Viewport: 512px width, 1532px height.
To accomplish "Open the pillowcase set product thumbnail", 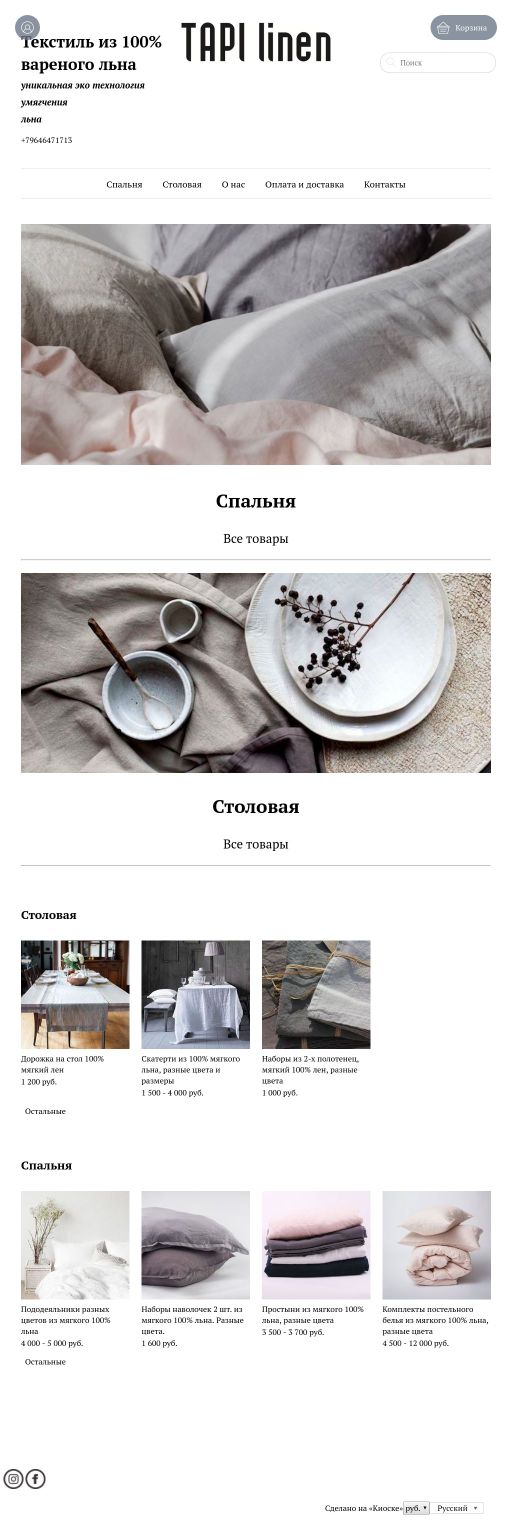I will click(196, 1245).
